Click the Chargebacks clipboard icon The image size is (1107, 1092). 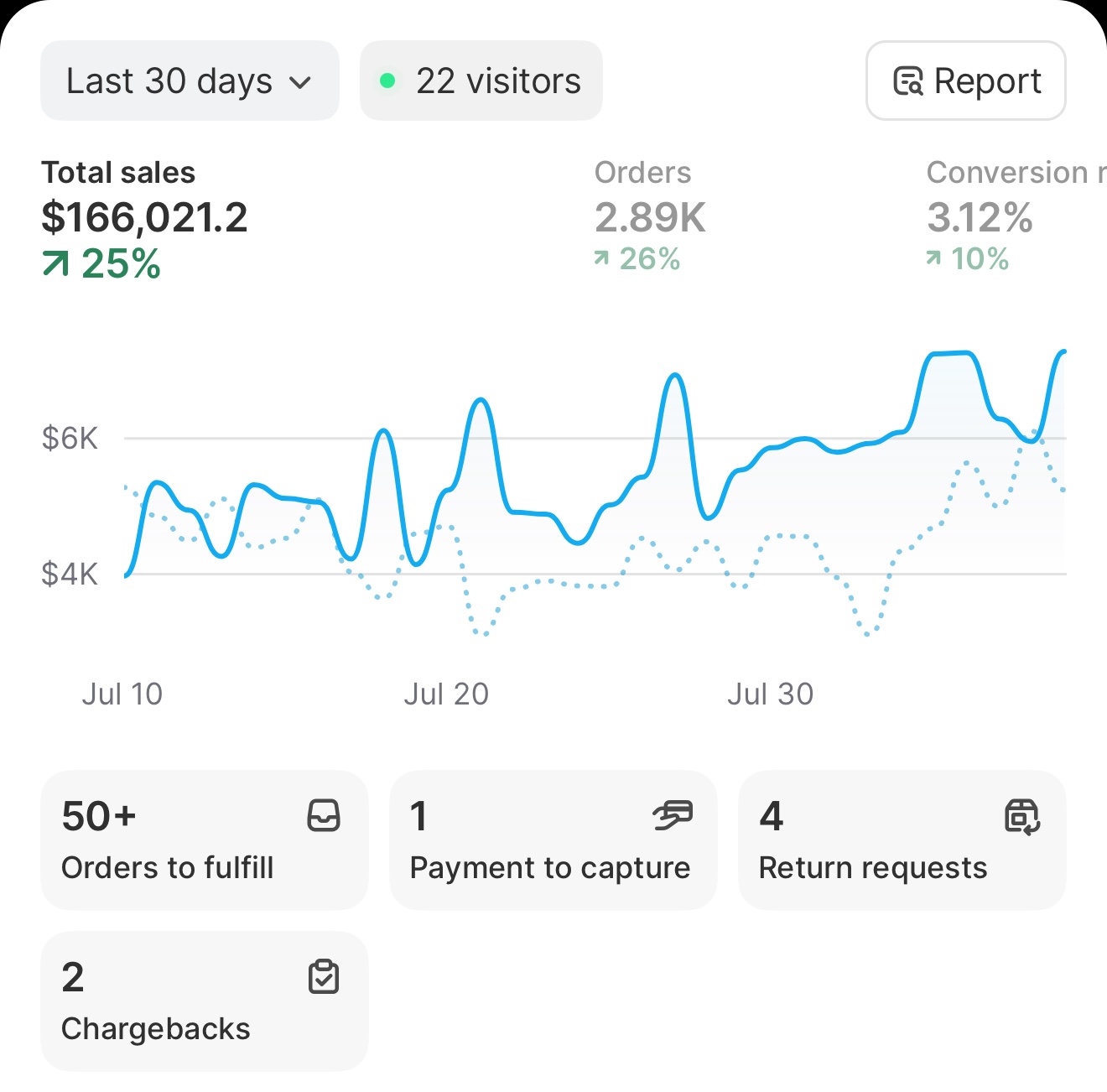pos(323,975)
